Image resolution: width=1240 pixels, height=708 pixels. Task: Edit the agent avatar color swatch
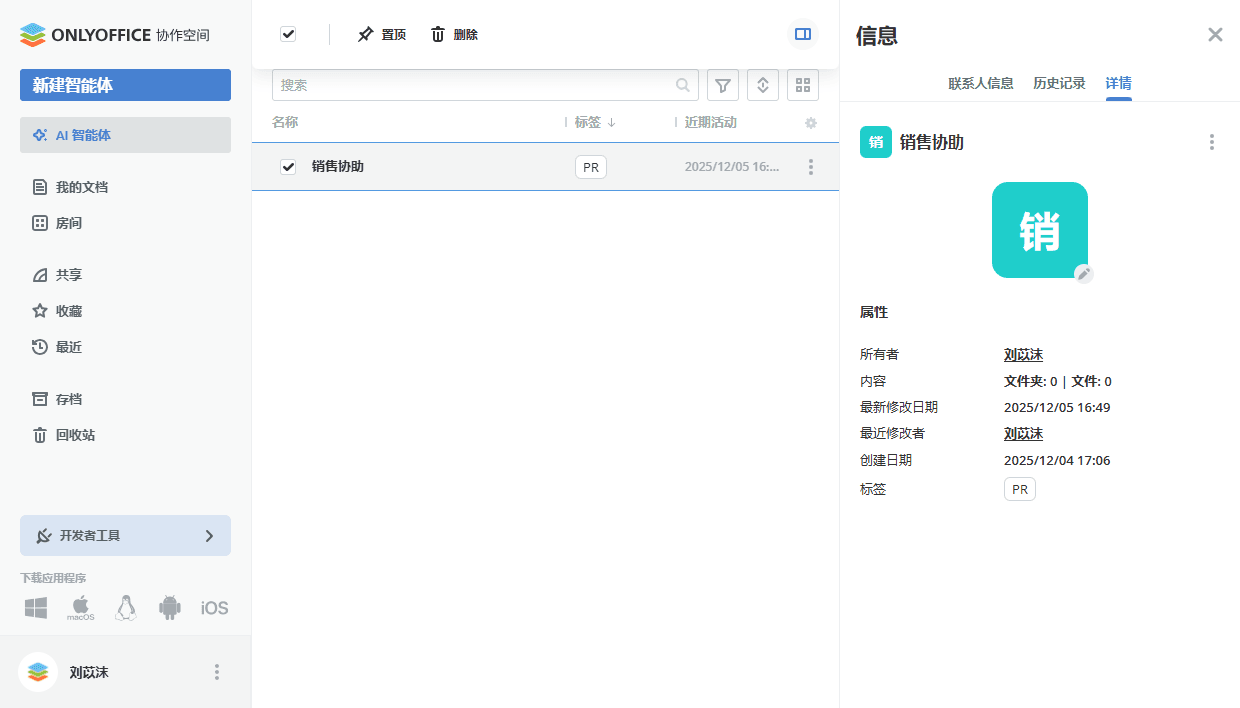click(1083, 273)
